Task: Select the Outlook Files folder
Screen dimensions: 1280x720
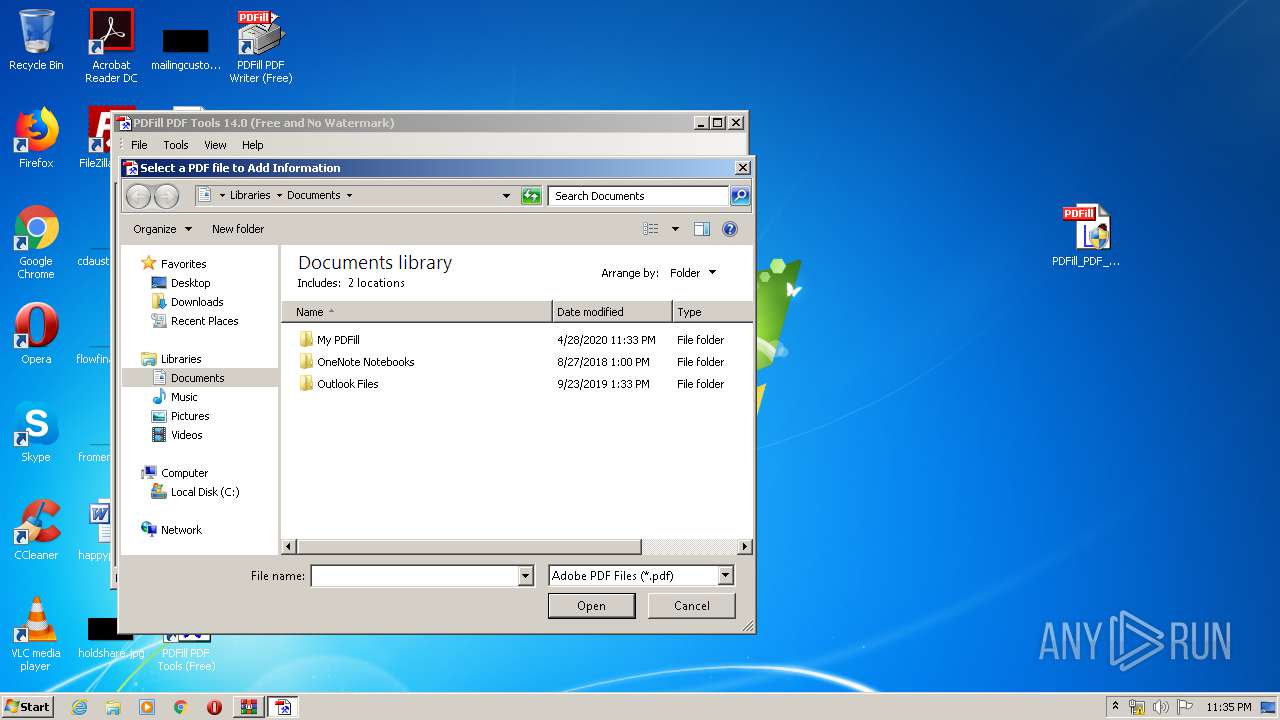Action: [347, 384]
